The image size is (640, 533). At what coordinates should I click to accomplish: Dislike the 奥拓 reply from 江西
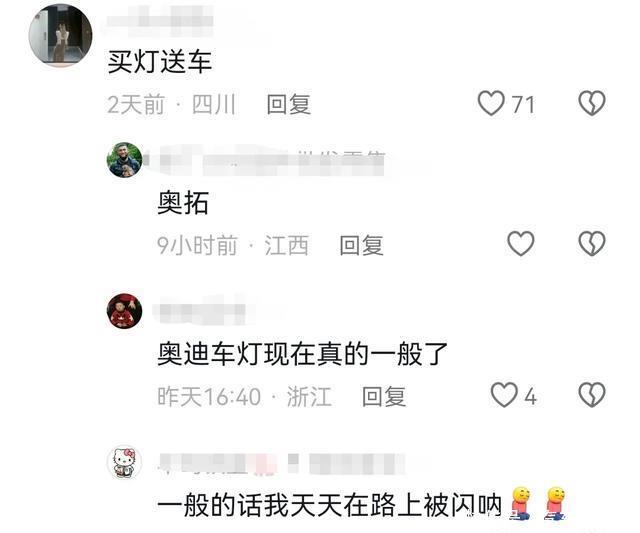[592, 244]
